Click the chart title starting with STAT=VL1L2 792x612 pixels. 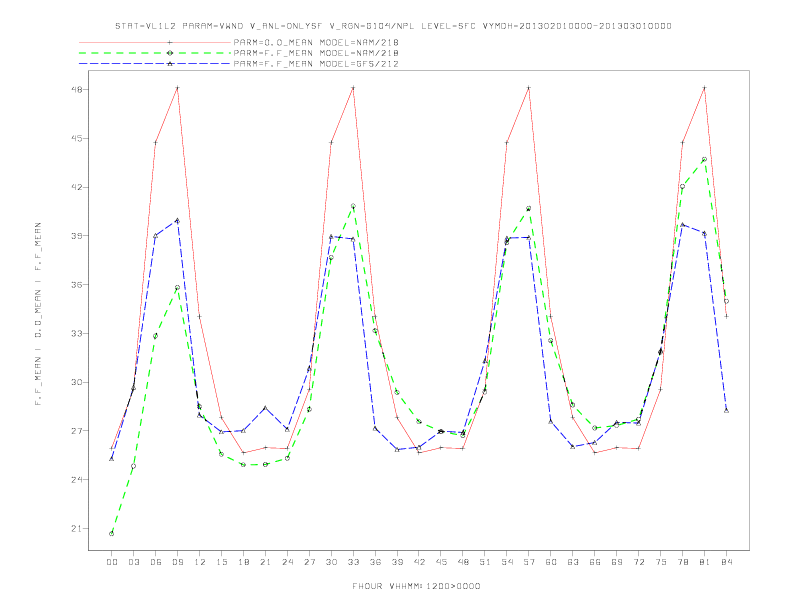(393, 26)
